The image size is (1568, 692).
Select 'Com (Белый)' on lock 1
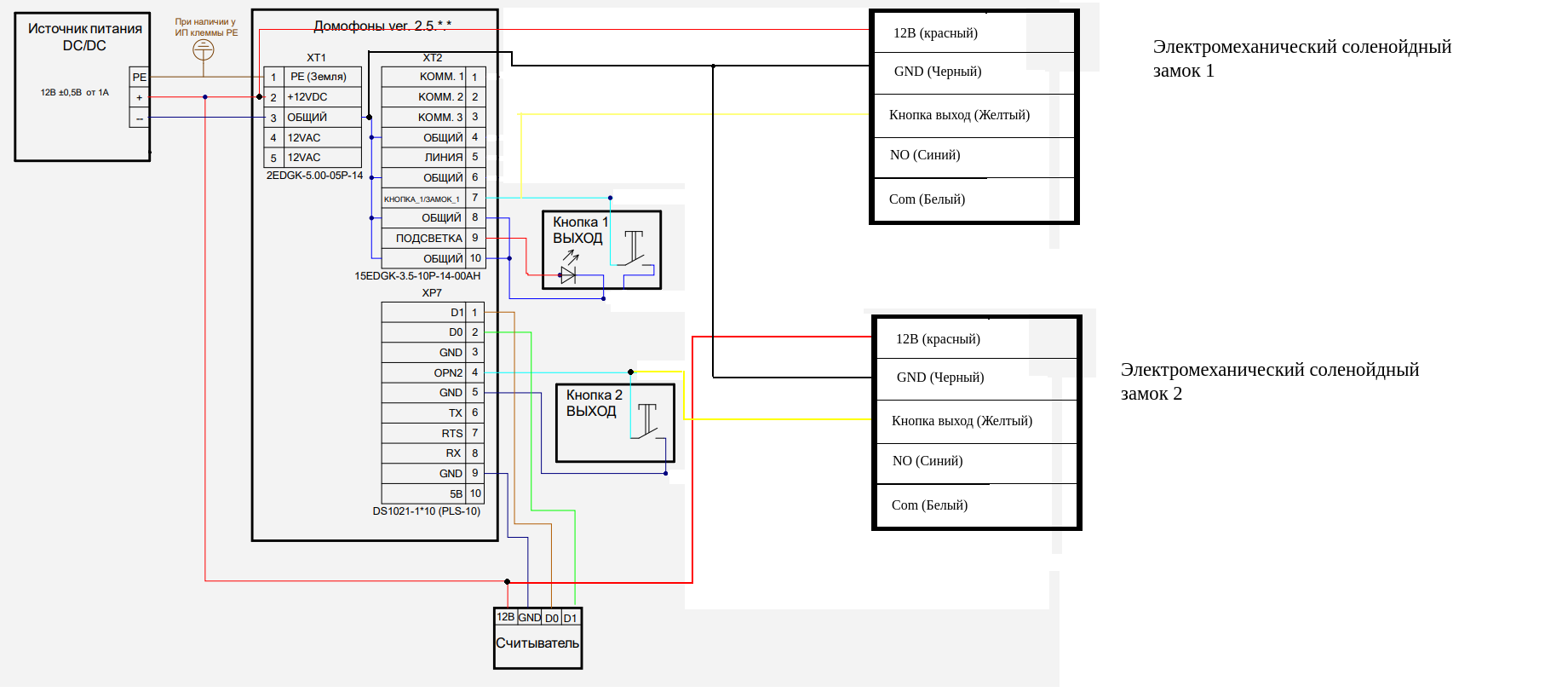coord(927,199)
